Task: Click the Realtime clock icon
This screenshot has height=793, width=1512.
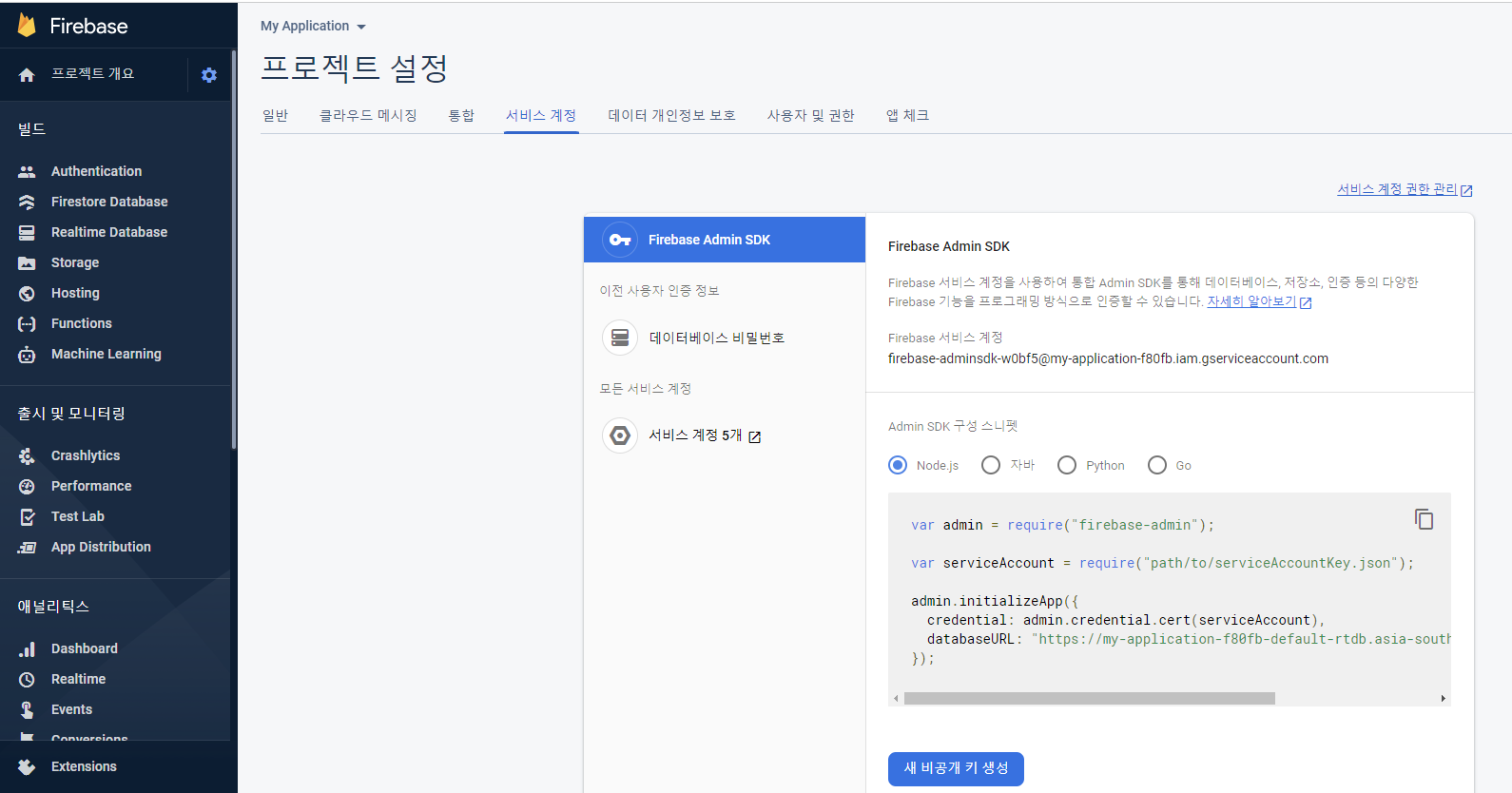Action: click(x=27, y=679)
